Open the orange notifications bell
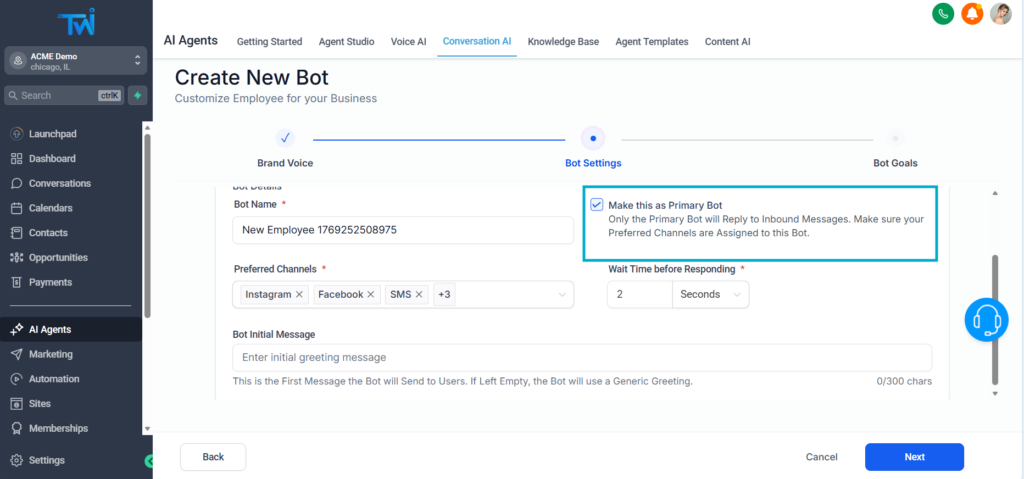 point(971,14)
